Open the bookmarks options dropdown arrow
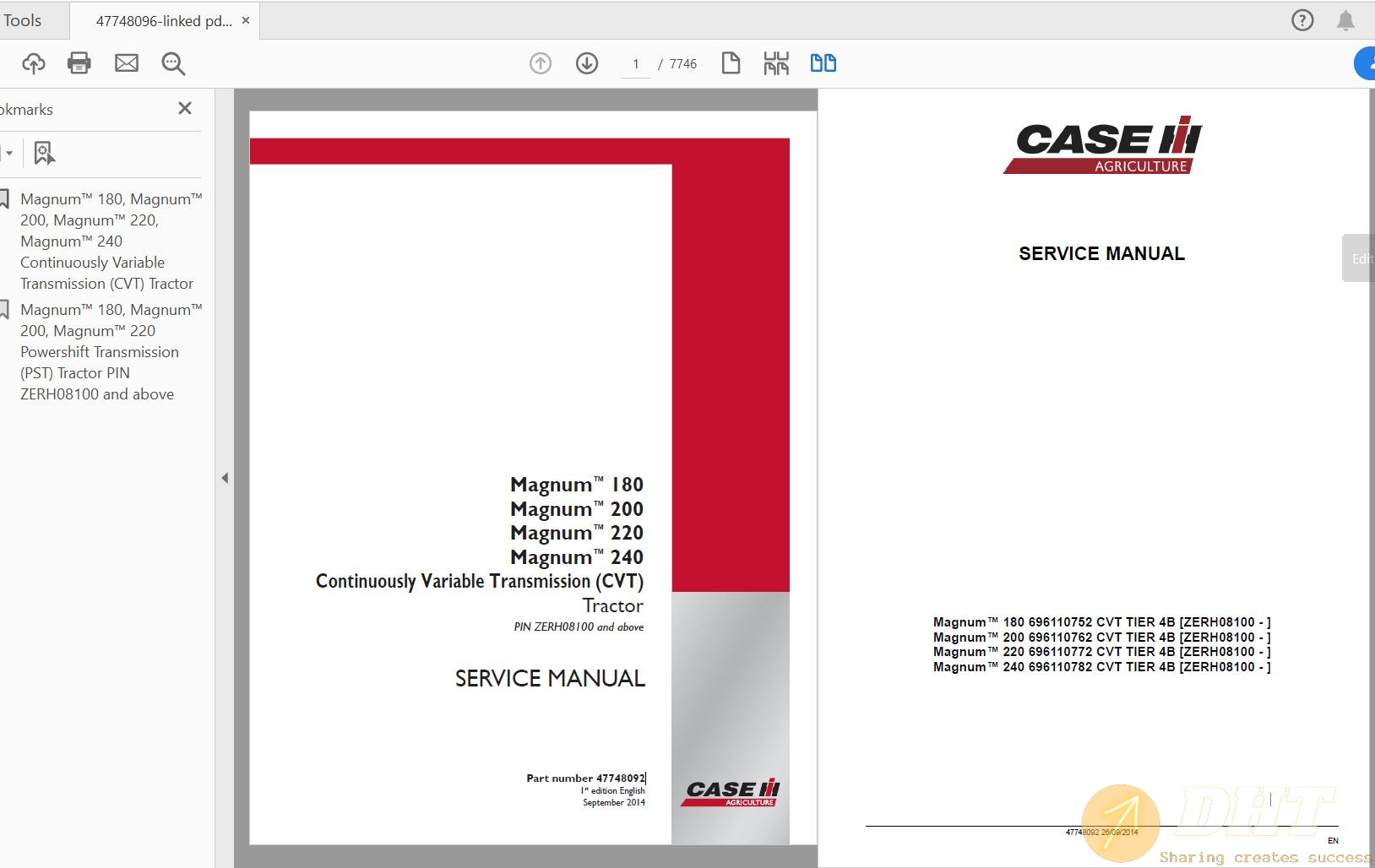Image resolution: width=1375 pixels, height=868 pixels. [x=8, y=154]
